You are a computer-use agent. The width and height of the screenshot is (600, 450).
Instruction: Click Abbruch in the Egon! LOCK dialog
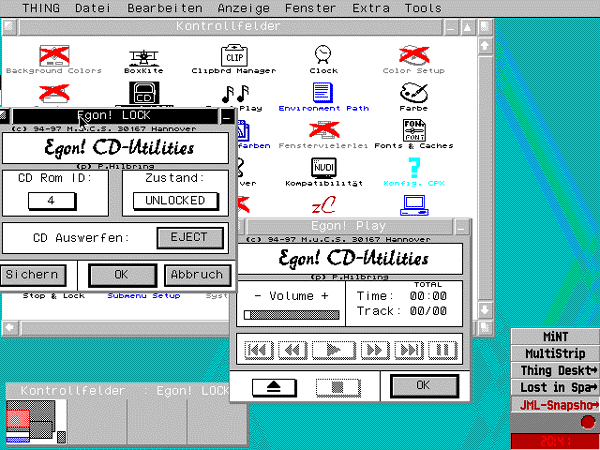194,274
